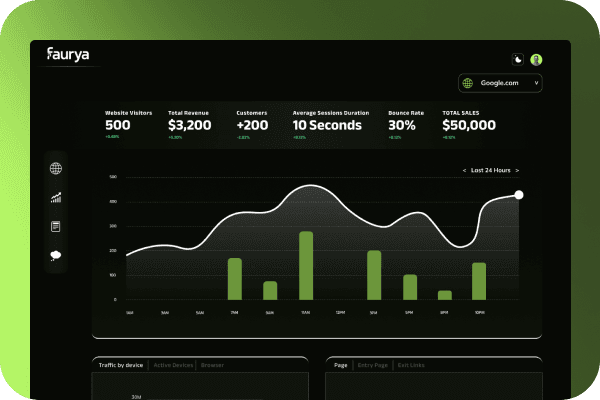The height and width of the screenshot is (400, 600).
Task: Select the TOTAL SALES $50,000 stat
Action: [469, 124]
